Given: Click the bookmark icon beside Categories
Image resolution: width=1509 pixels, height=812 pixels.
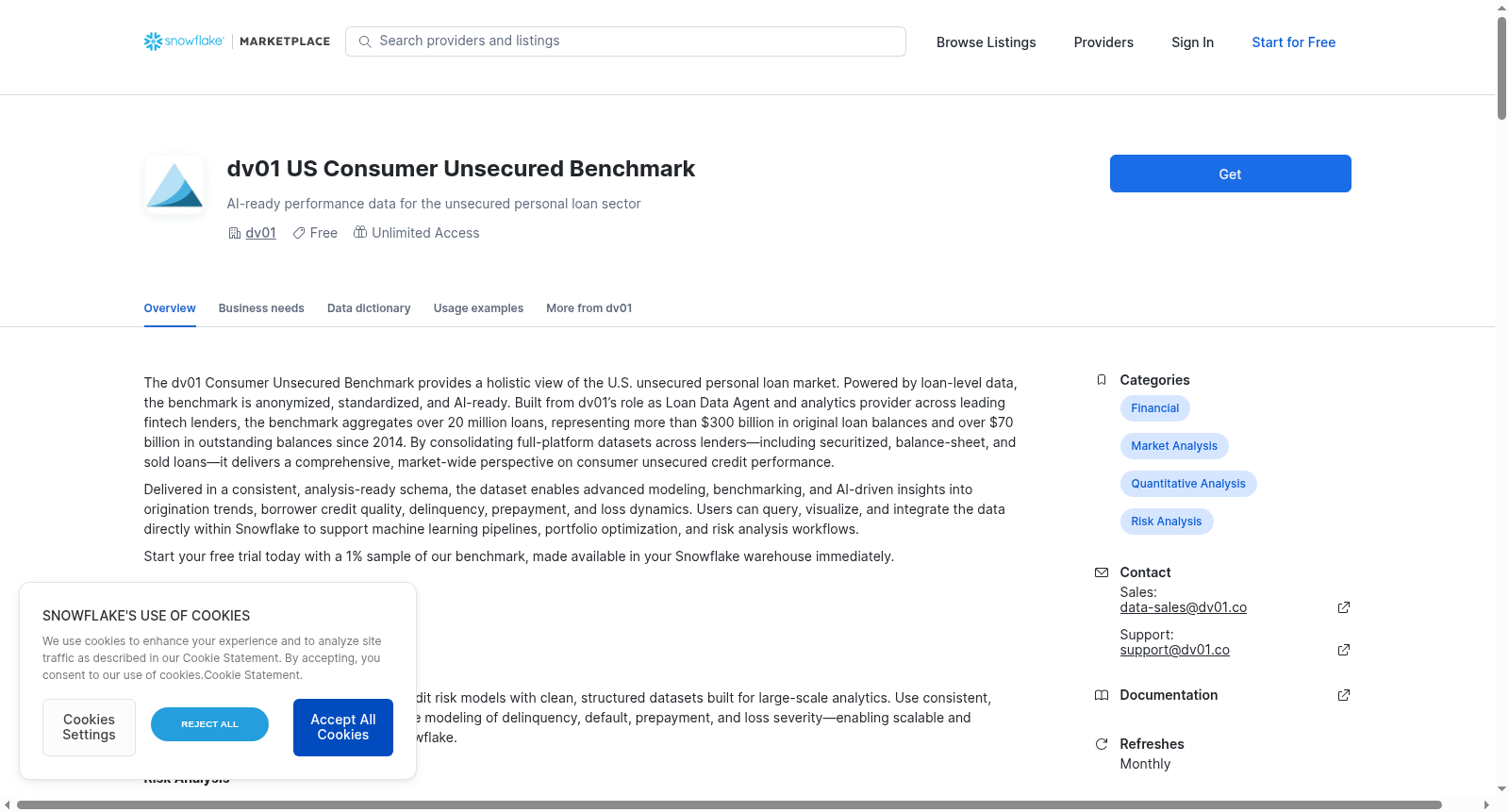Looking at the screenshot, I should click(1101, 380).
